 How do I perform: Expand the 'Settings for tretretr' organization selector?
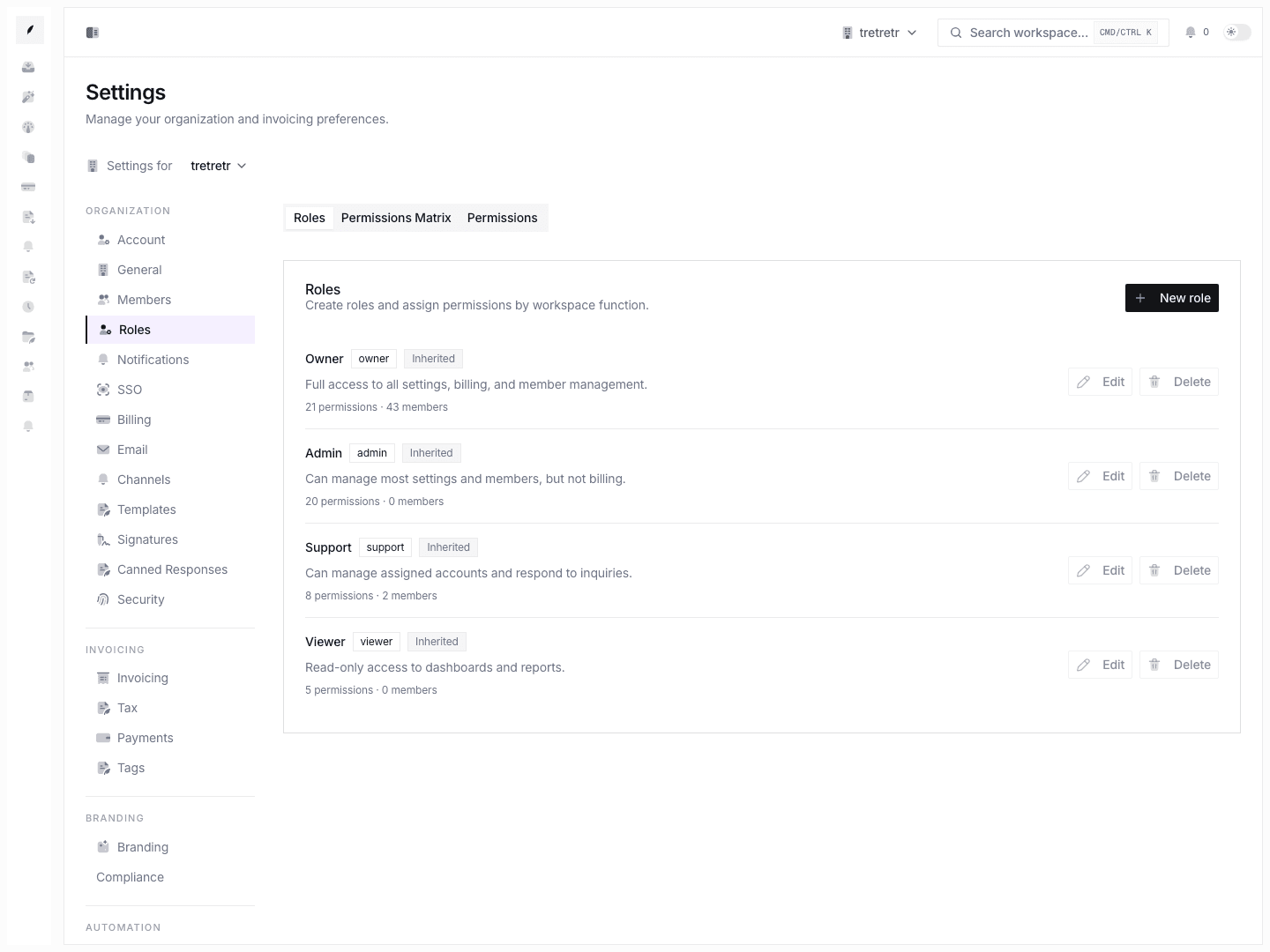219,166
